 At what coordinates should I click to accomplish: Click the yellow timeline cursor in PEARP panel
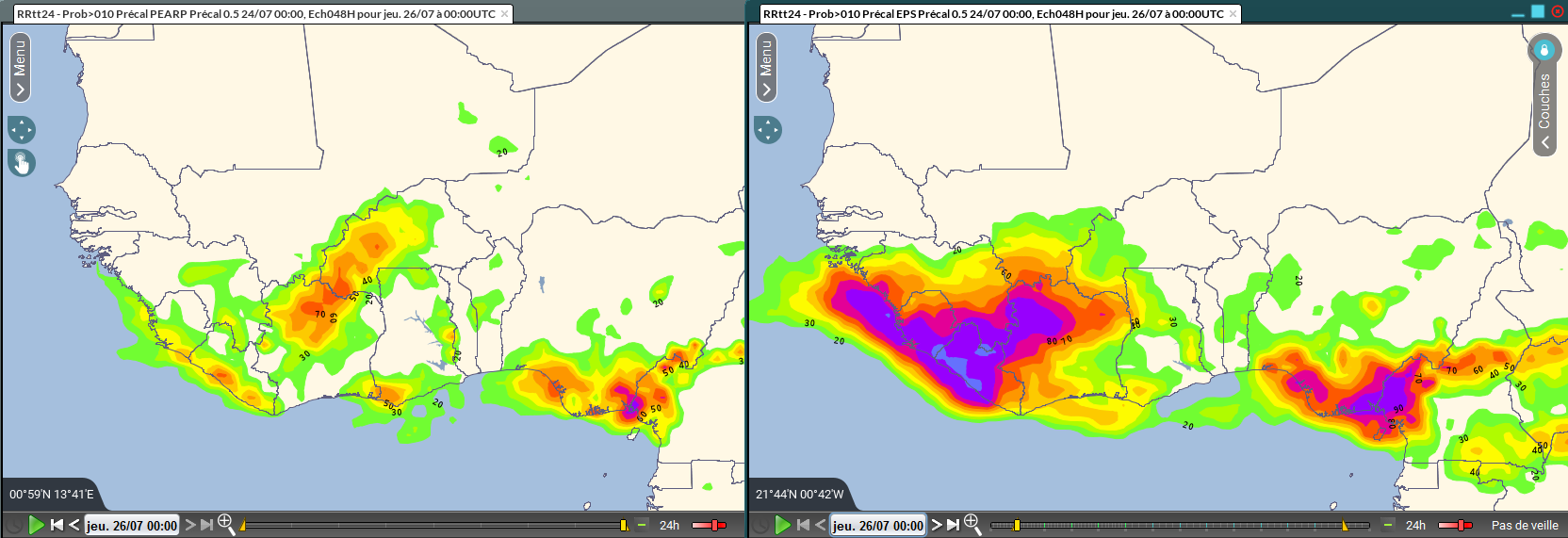(624, 525)
